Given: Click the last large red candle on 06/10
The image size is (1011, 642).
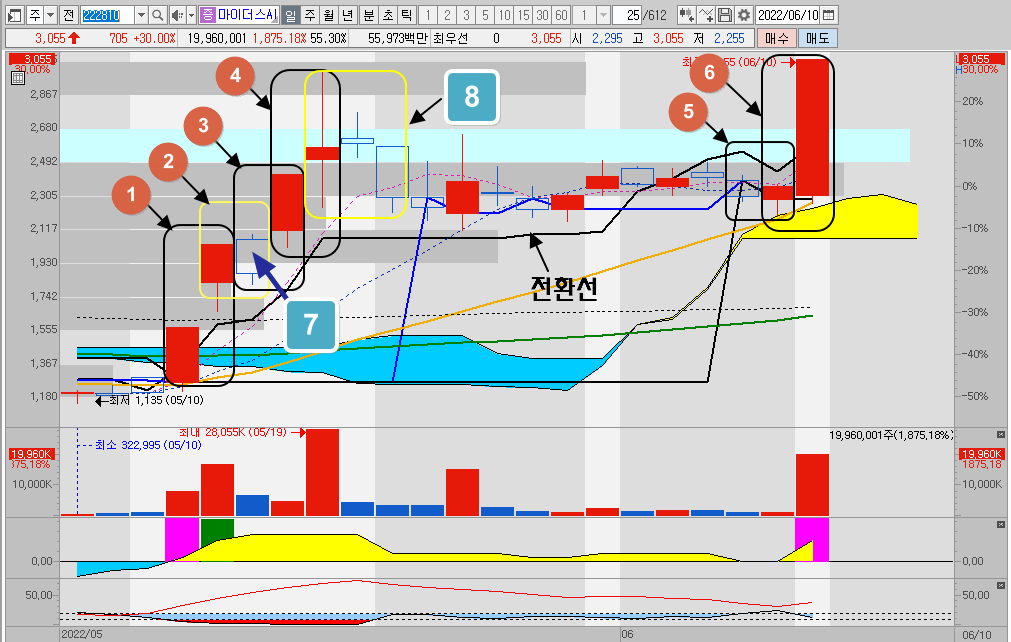Looking at the screenshot, I should (812, 128).
